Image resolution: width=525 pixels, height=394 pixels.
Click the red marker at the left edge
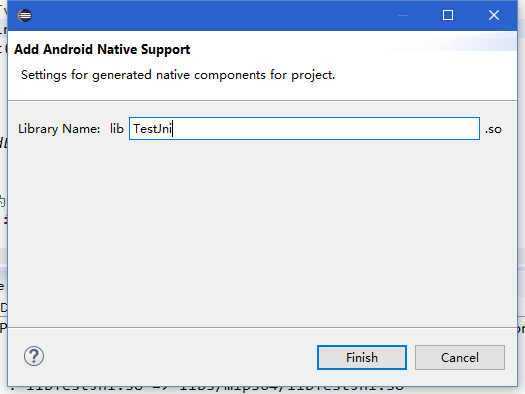(x=5, y=220)
